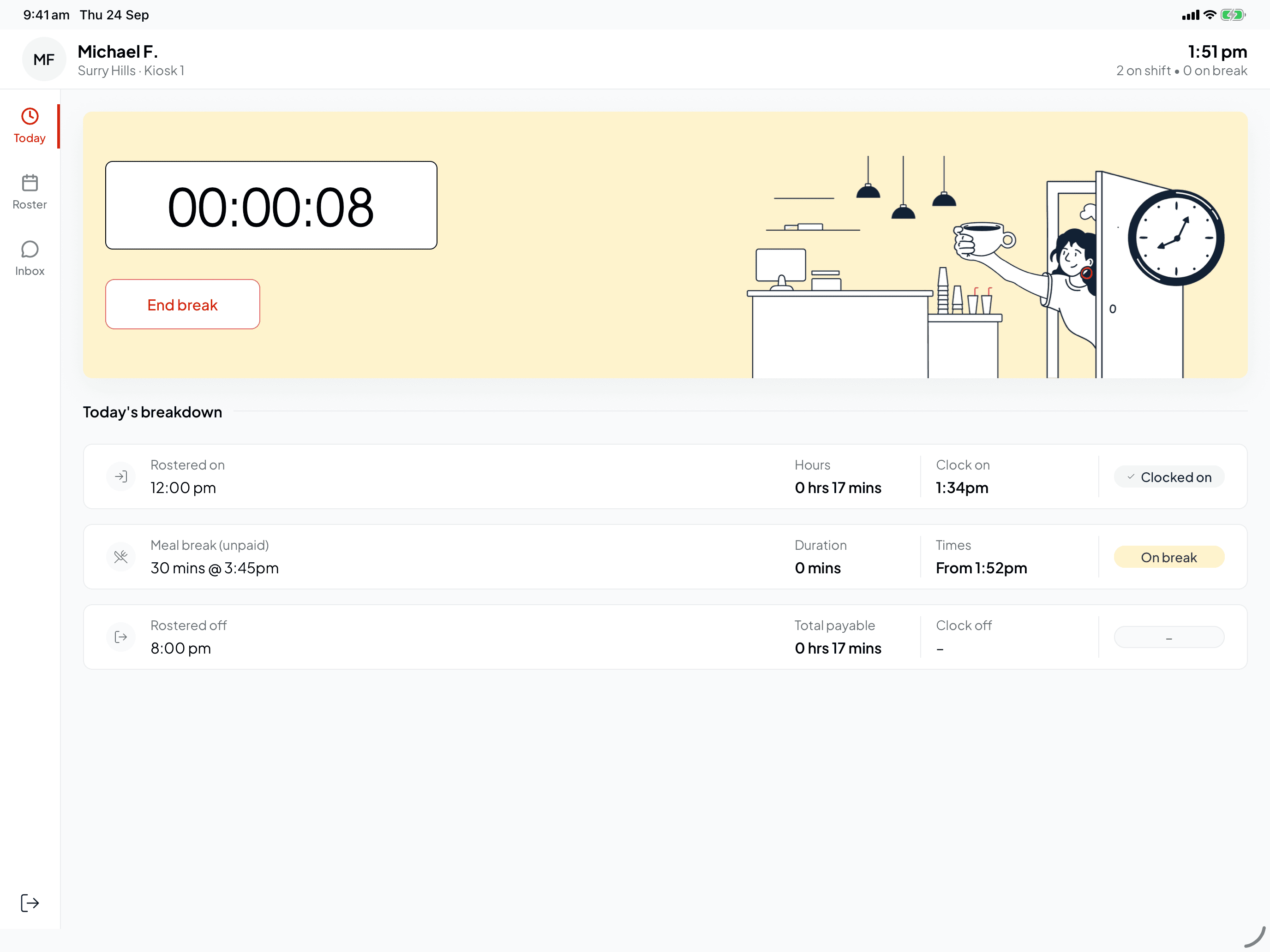Click the checkmark in Clocked on badge
Image resolution: width=1270 pixels, height=952 pixels.
pos(1131,477)
